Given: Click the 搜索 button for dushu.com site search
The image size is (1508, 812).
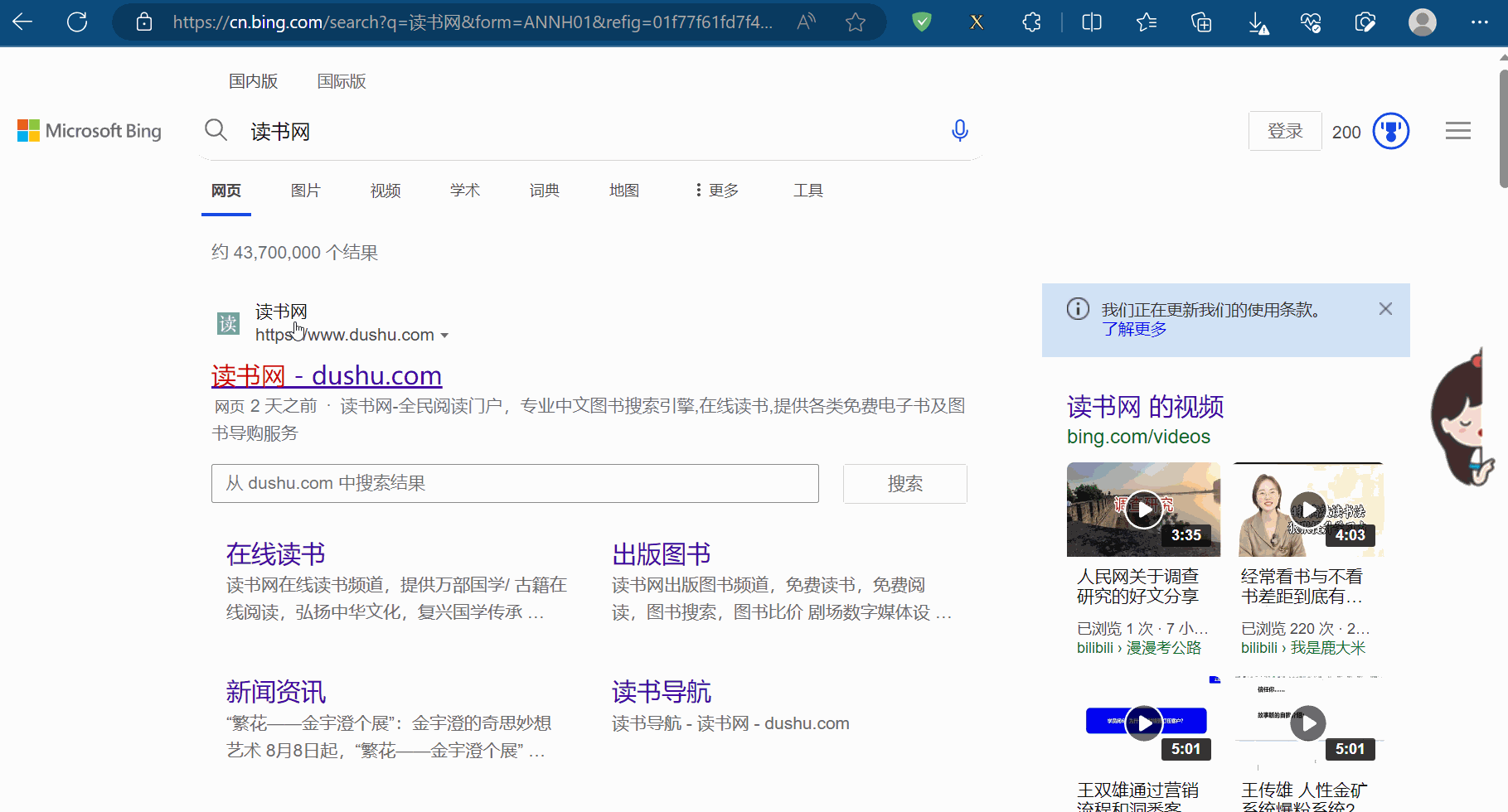Looking at the screenshot, I should (x=905, y=483).
